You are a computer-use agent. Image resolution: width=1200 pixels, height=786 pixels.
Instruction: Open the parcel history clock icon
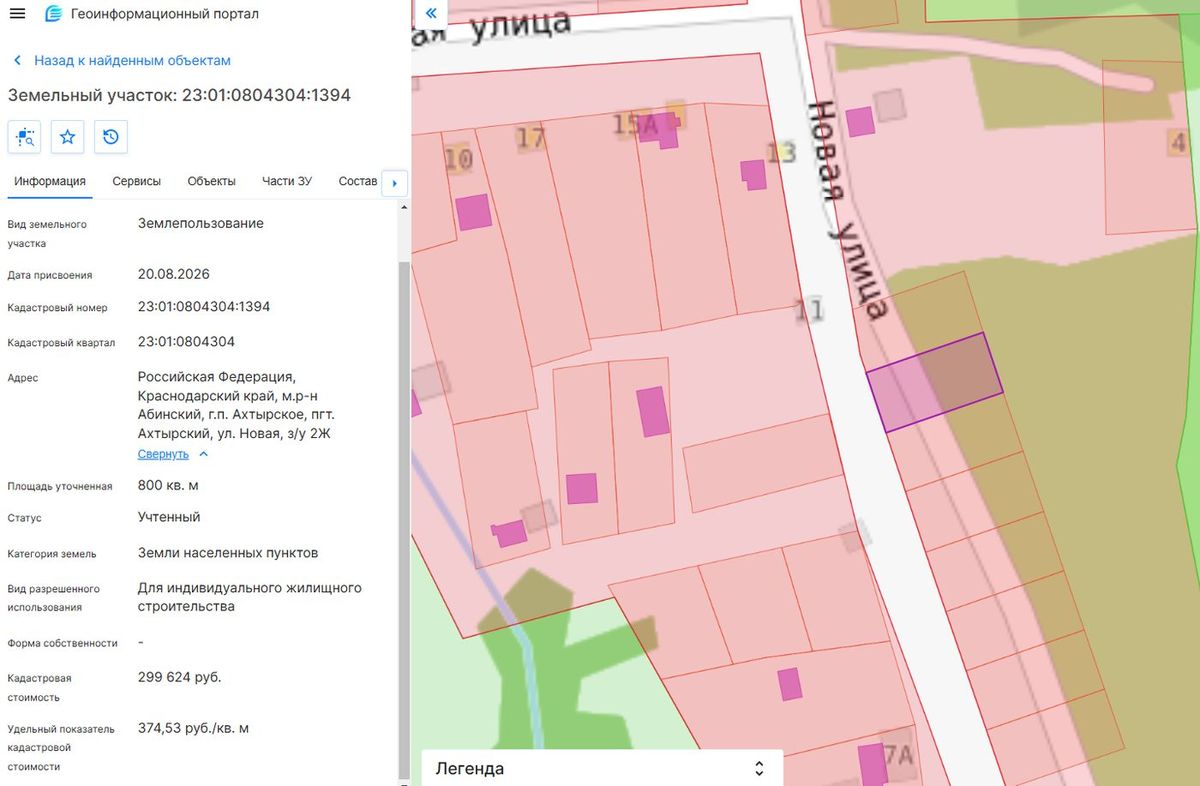(111, 136)
